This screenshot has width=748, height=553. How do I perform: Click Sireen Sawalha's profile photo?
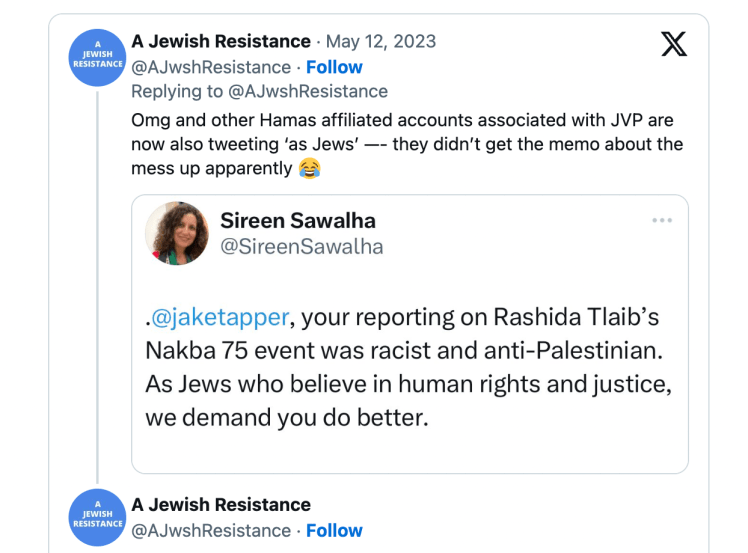coord(176,233)
